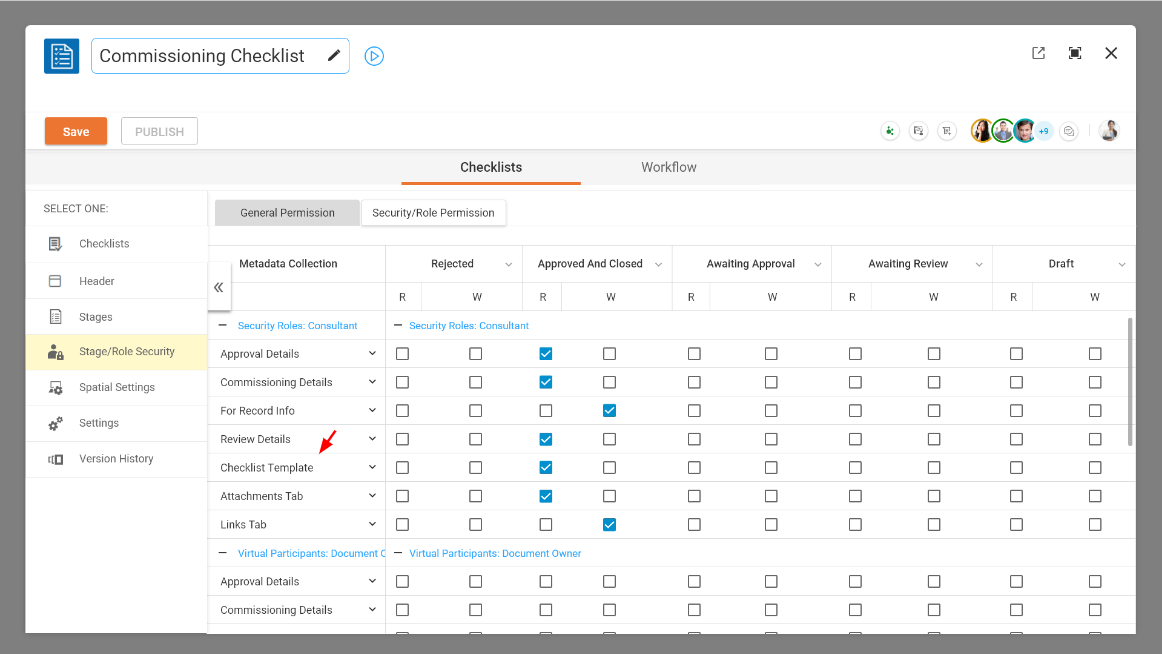Open the current user profile avatar
The width and height of the screenshot is (1162, 654).
tap(1109, 131)
